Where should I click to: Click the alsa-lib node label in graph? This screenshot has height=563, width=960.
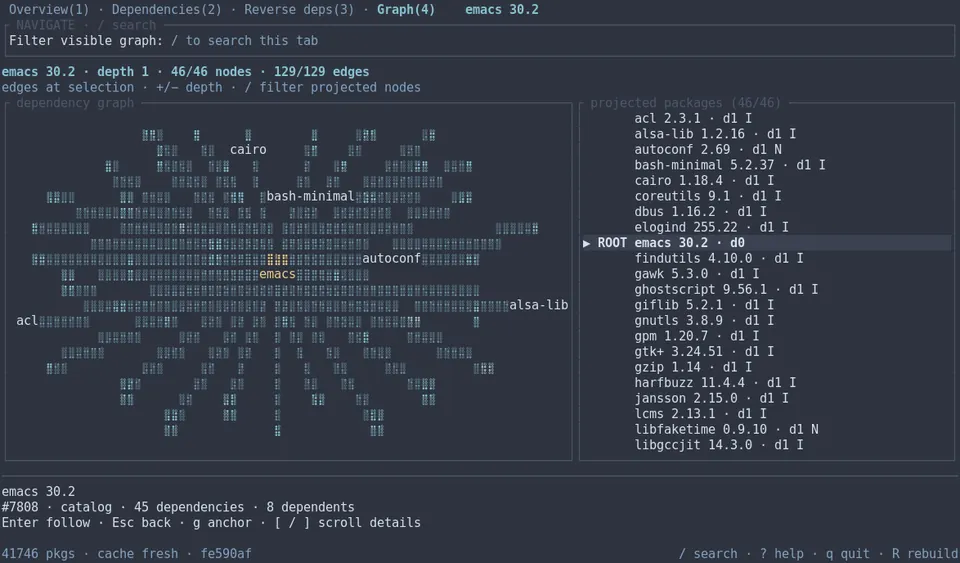tap(539, 305)
